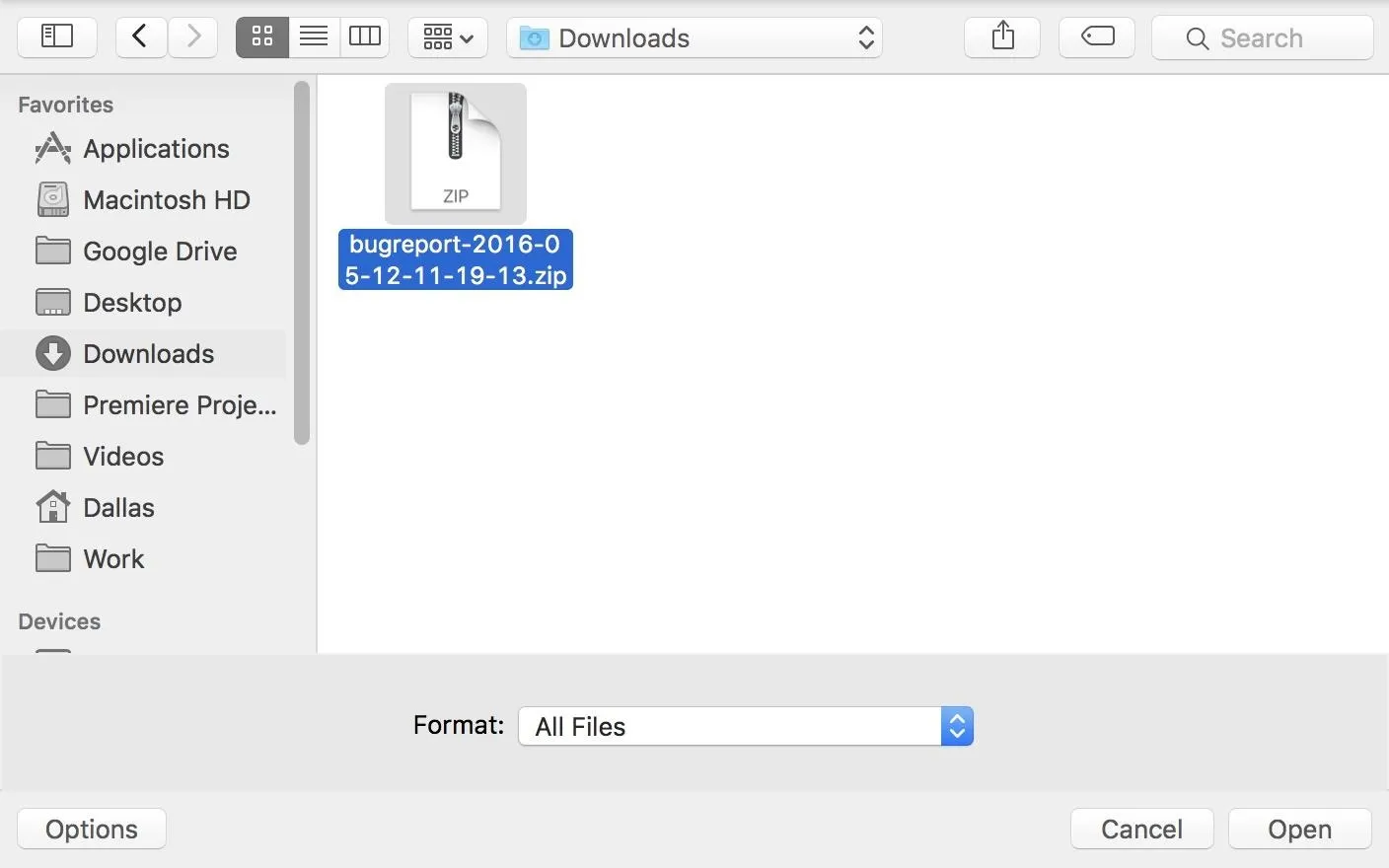Toggle the sidebar visibility button
This screenshot has width=1389, height=868.
(57, 37)
